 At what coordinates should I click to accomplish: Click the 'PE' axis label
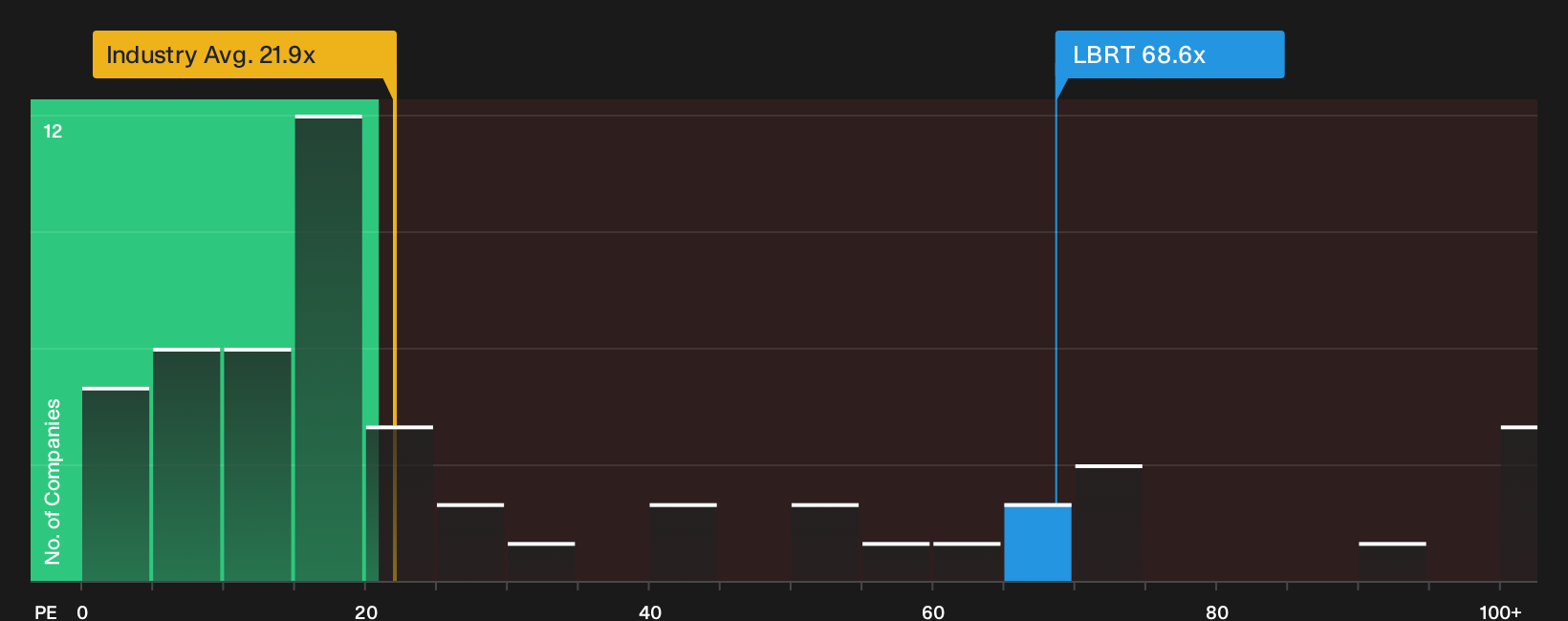pos(46,612)
